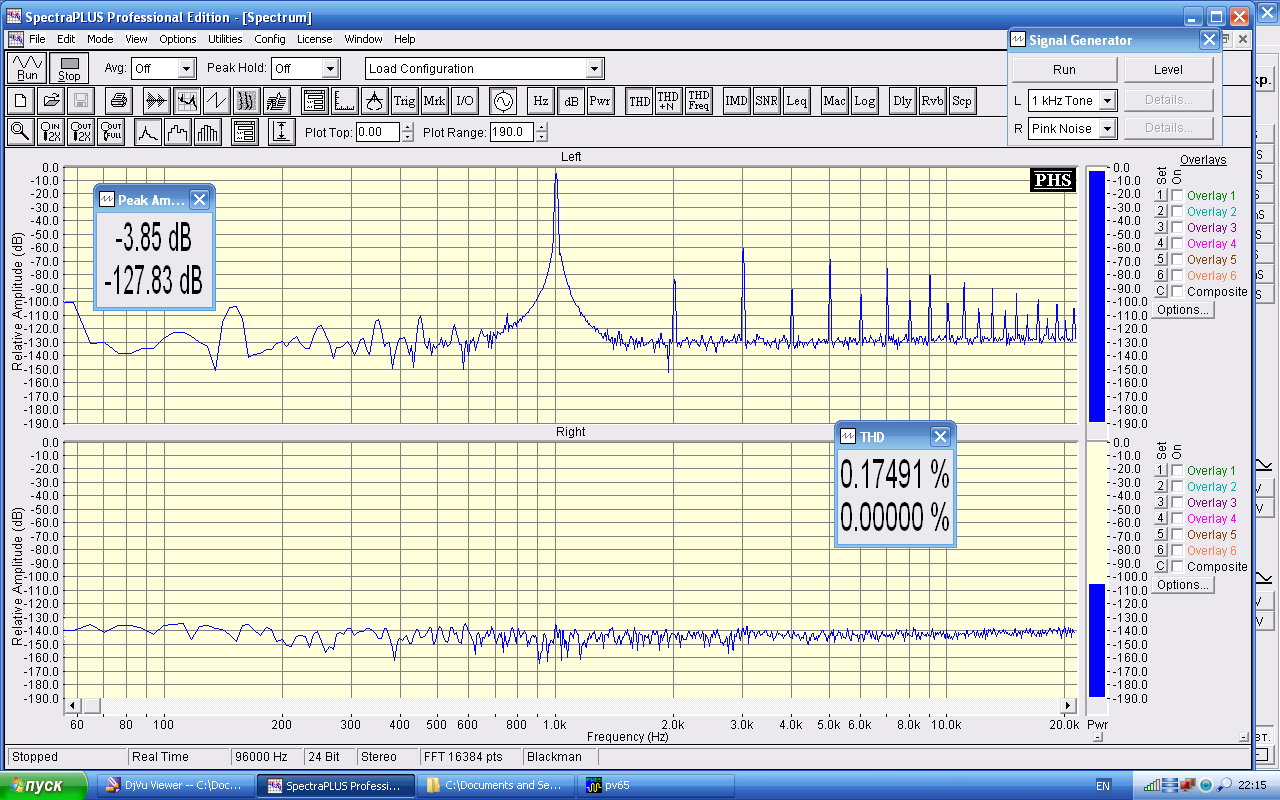The image size is (1280, 800).
Task: Click the SNR toolbar icon
Action: point(766,101)
